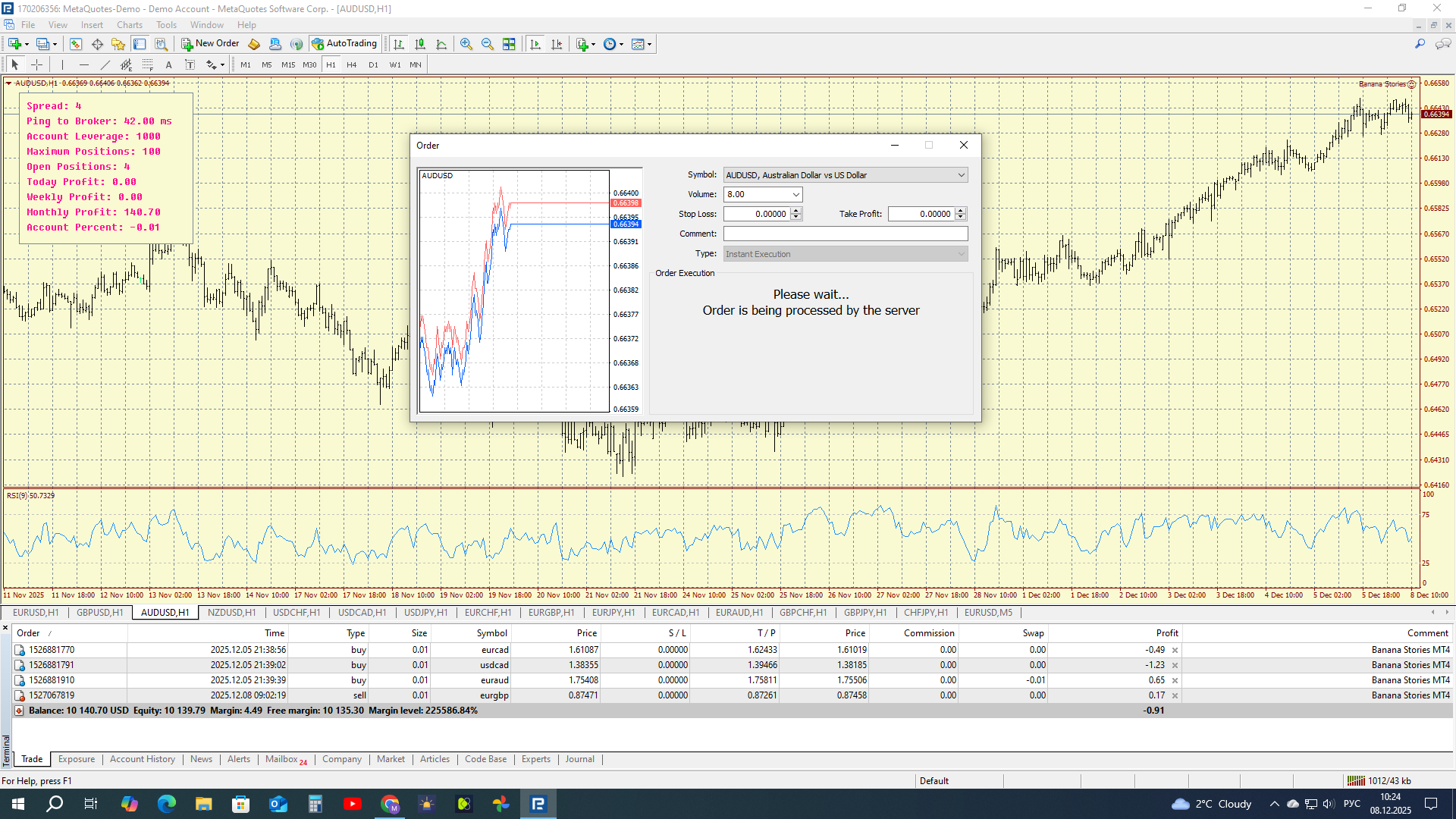Select the draw text label tool
The width and height of the screenshot is (1456, 819).
(190, 65)
